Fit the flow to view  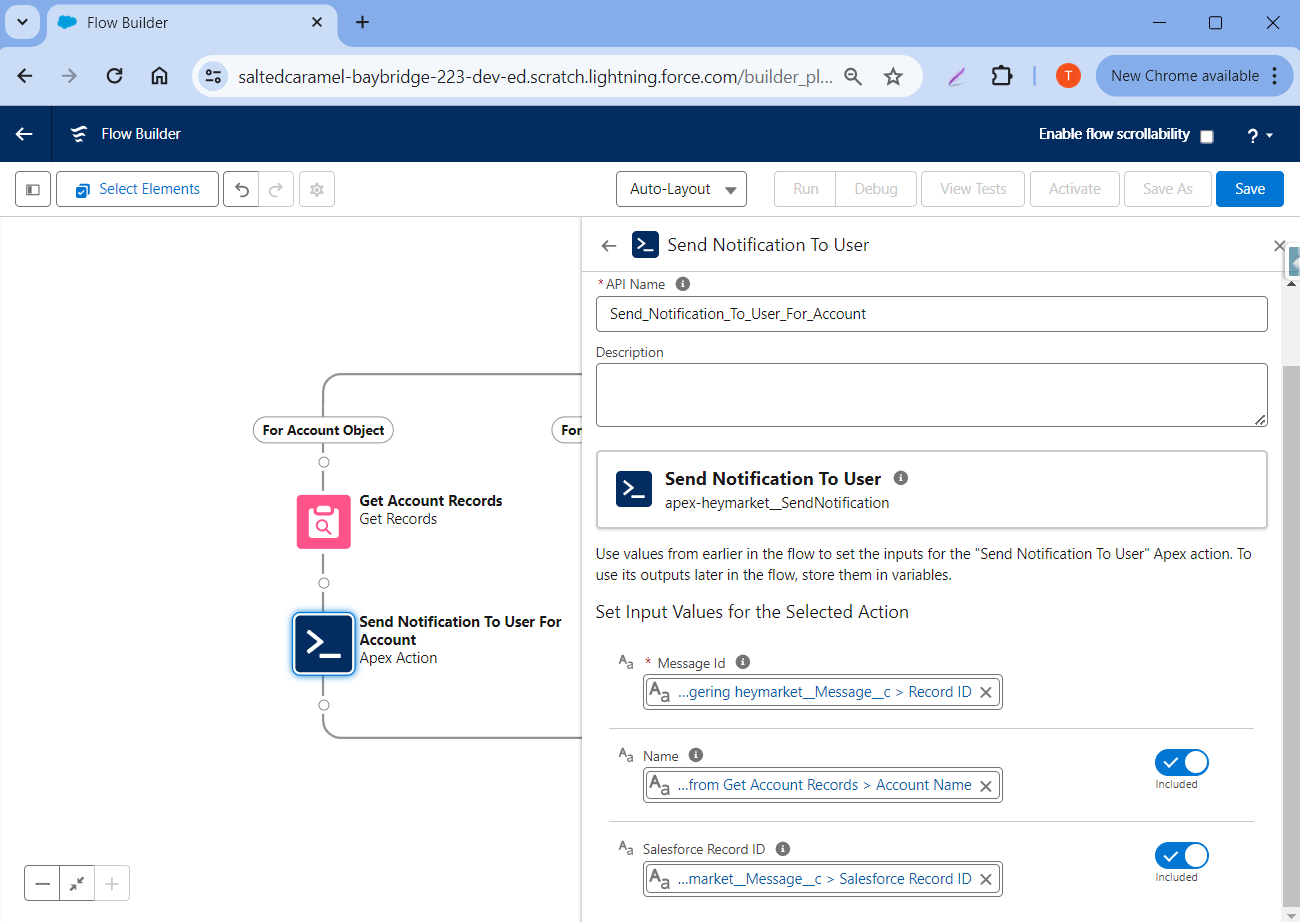(77, 884)
